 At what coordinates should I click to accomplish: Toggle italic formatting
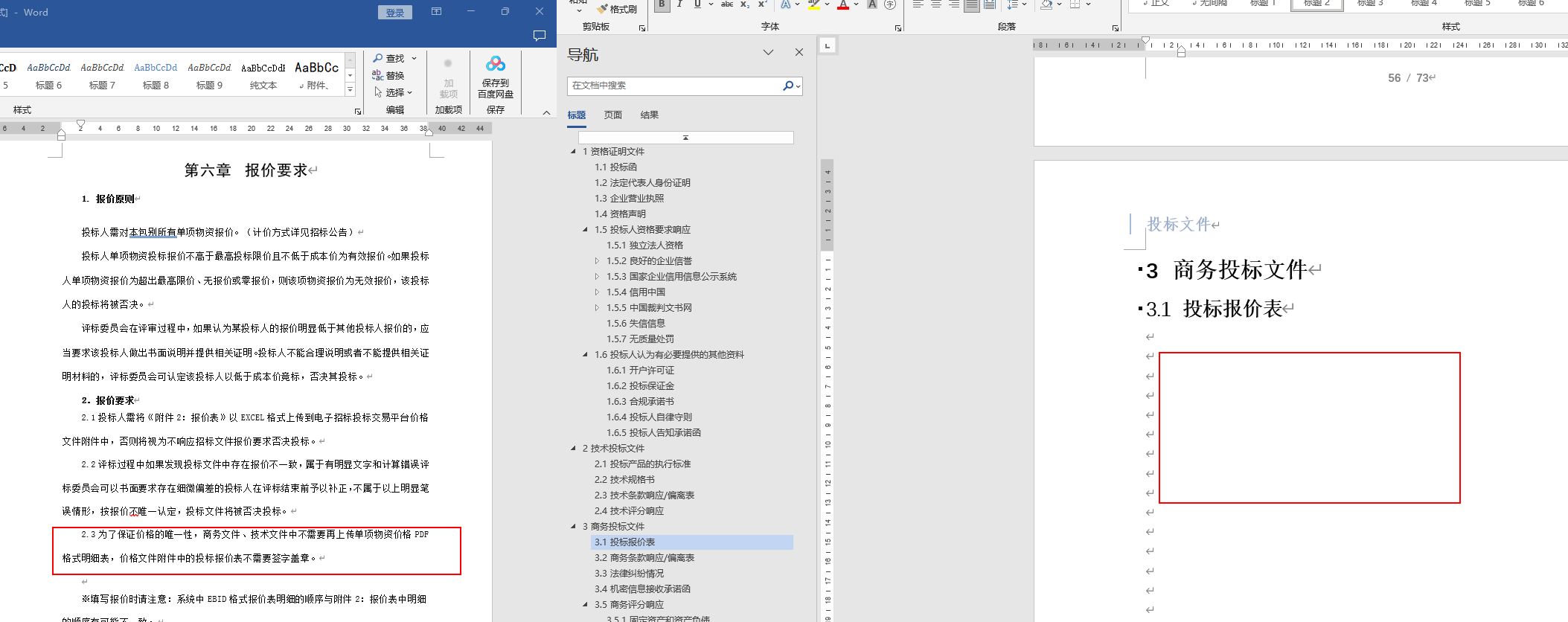pos(679,4)
